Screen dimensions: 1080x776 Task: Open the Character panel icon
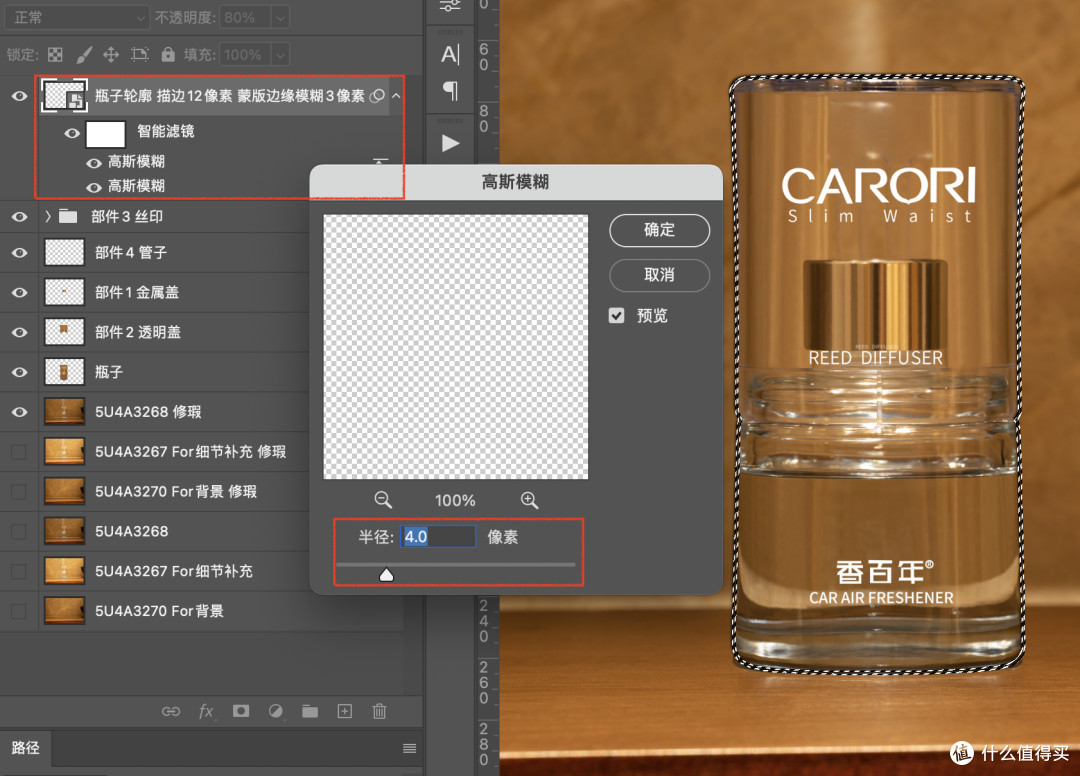(x=450, y=54)
